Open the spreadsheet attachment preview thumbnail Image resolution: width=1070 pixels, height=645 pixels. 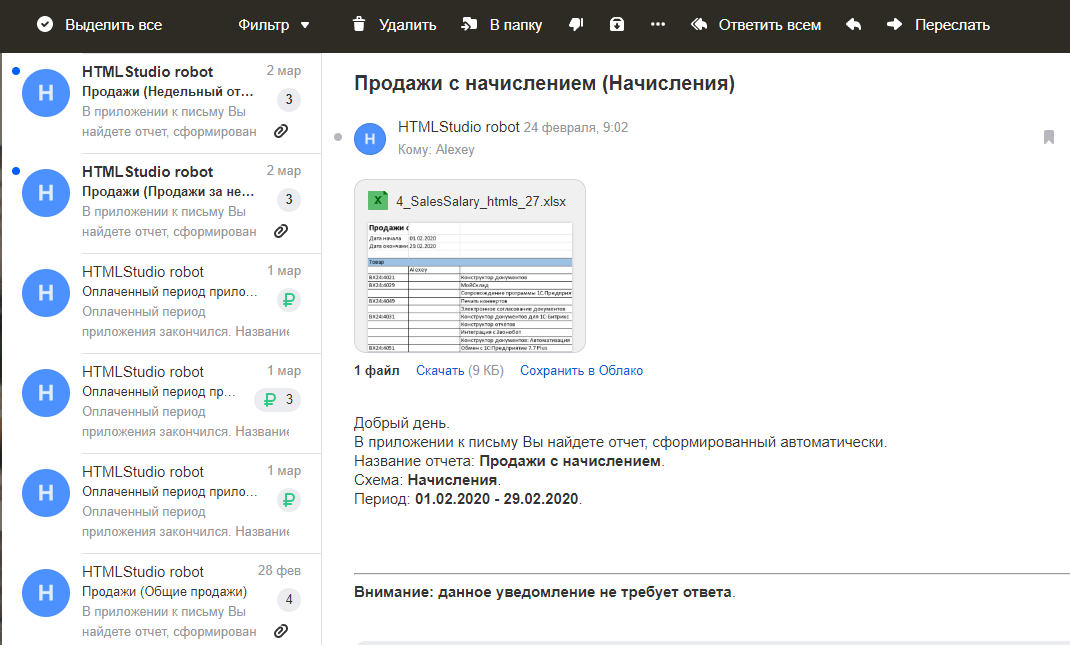(x=470, y=287)
